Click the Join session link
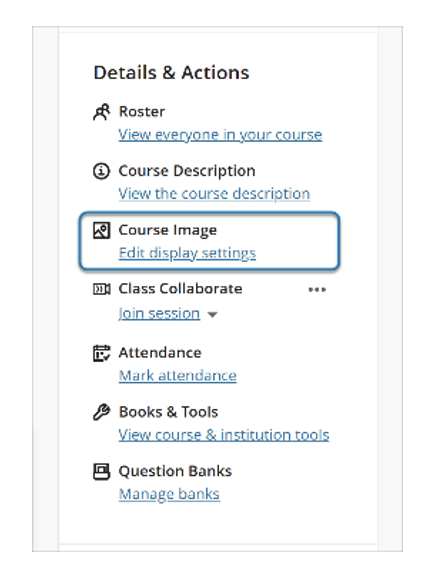The height and width of the screenshot is (586, 434). point(159,314)
